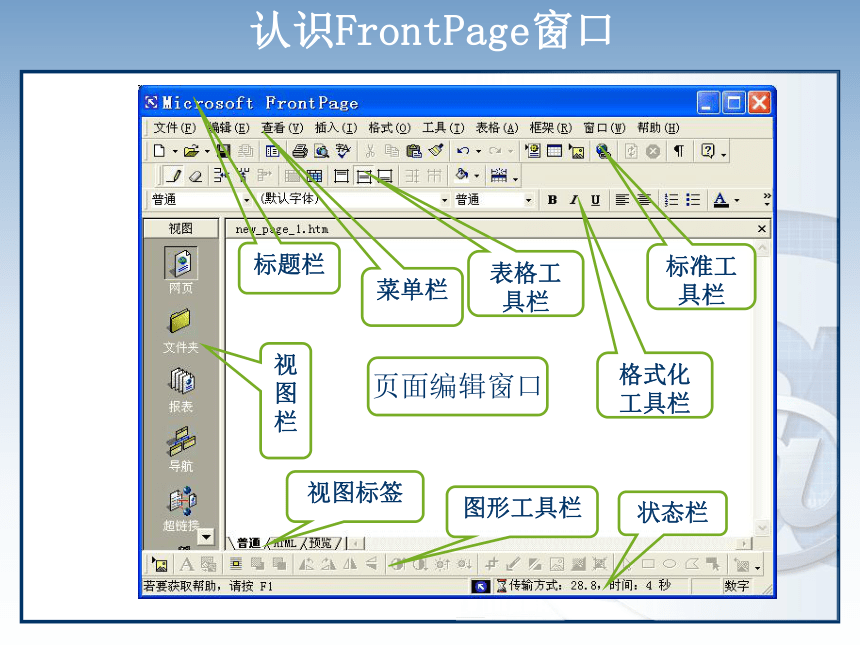
Task: Click the Stop icon in standard toolbar
Action: (653, 151)
